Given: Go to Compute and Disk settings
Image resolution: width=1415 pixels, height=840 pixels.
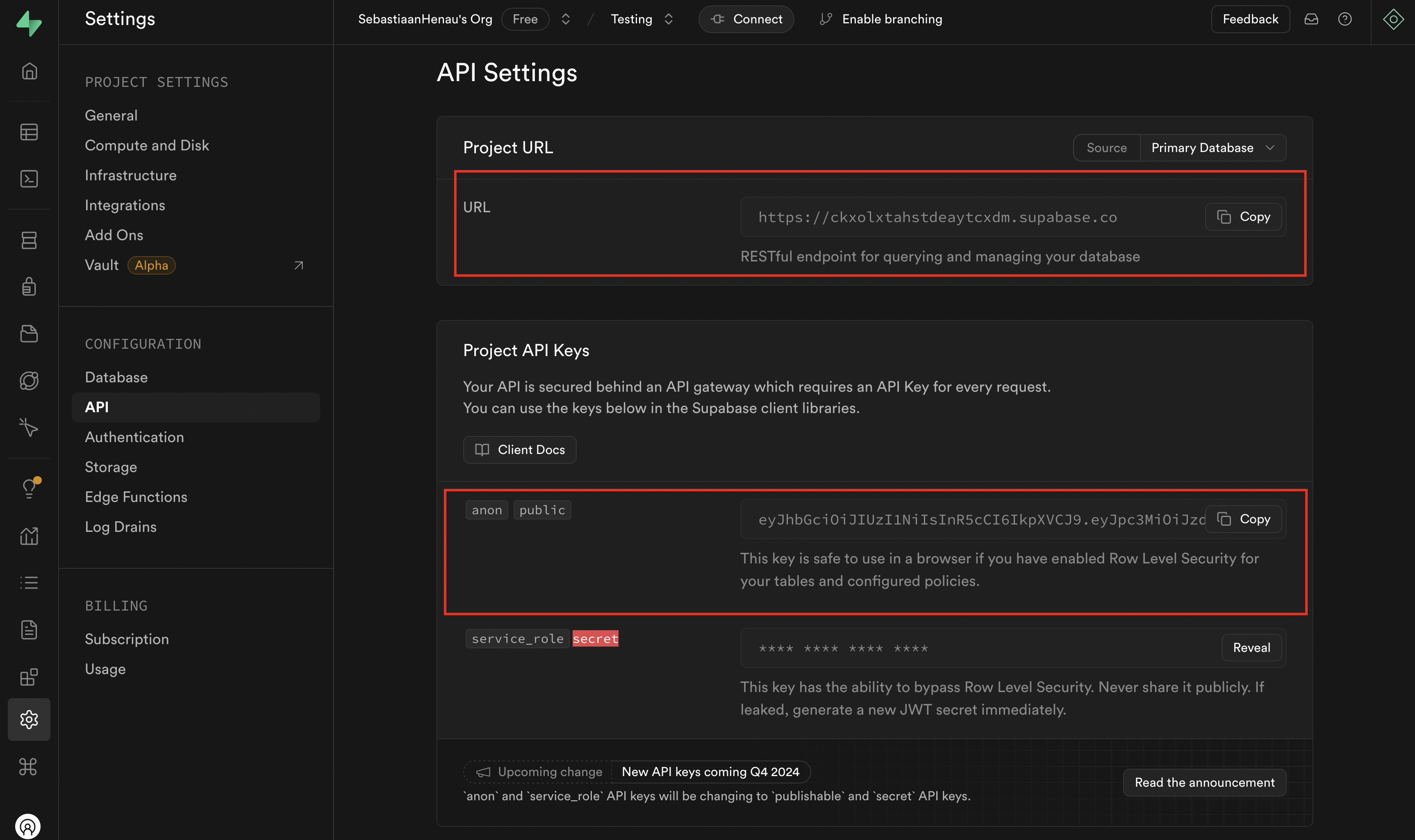Looking at the screenshot, I should click(x=147, y=145).
